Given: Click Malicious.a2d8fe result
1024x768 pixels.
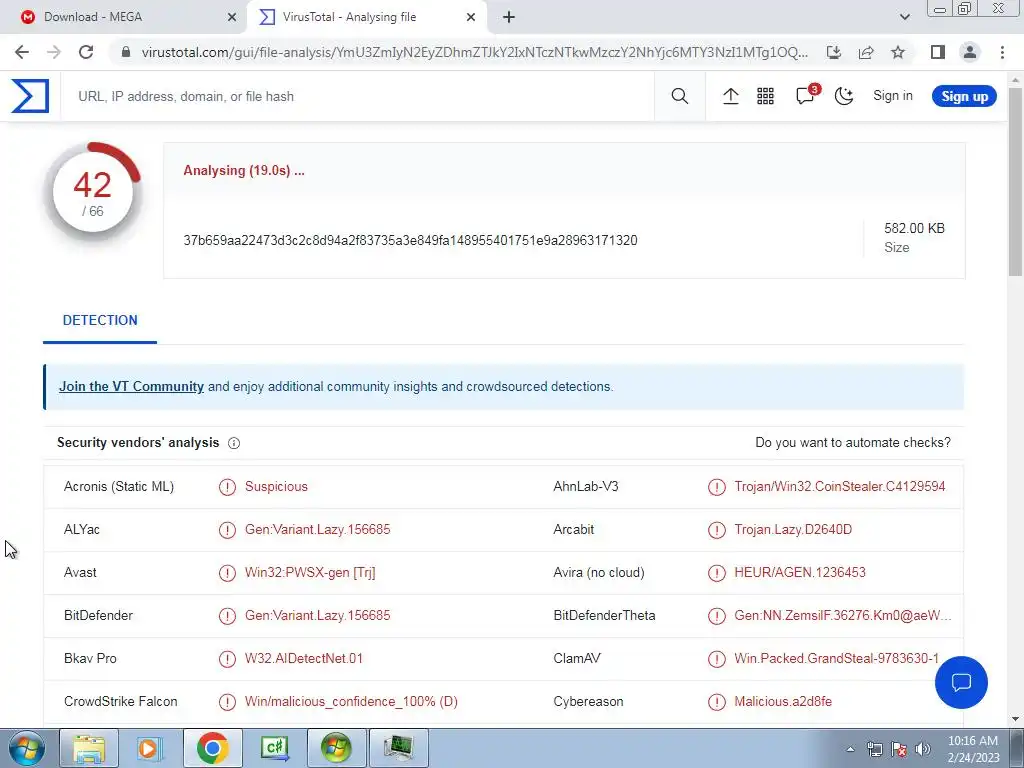Looking at the screenshot, I should tap(783, 701).
